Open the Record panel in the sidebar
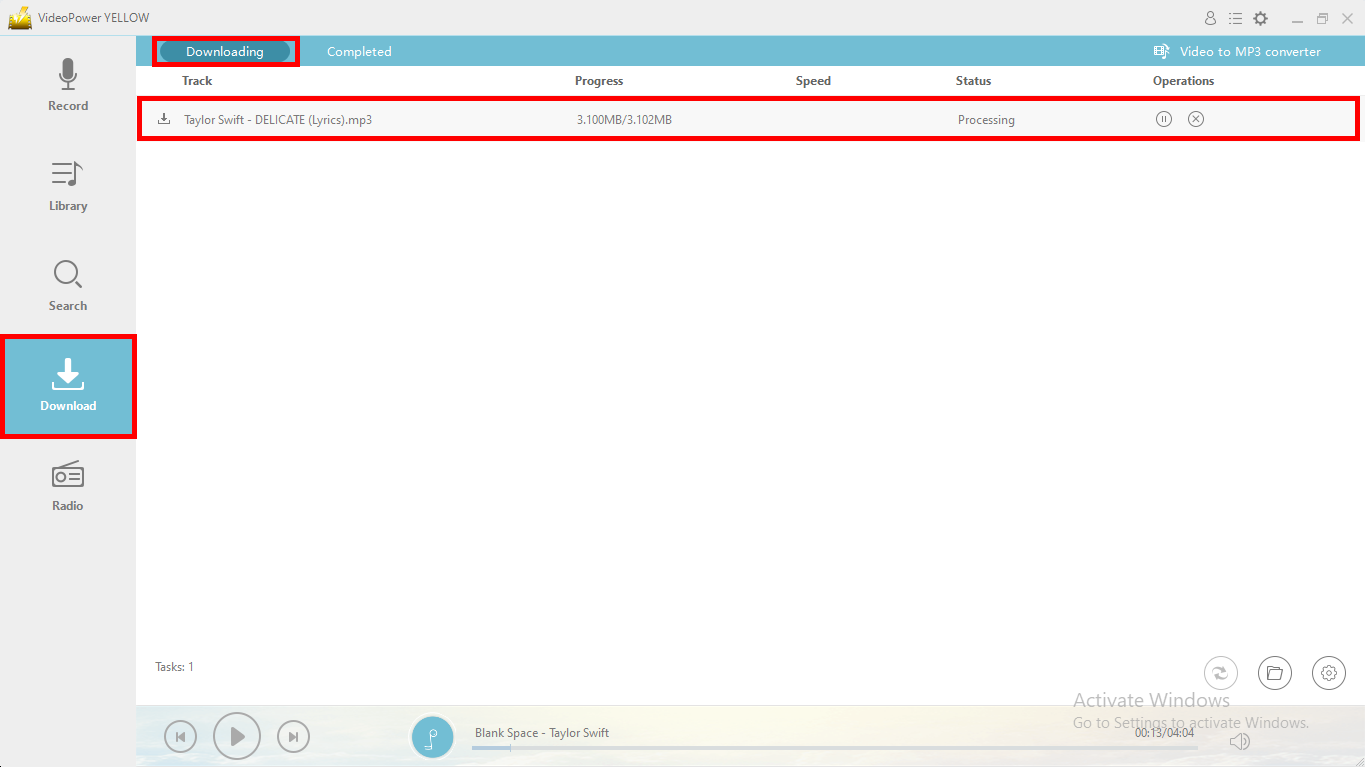1365x767 pixels. coord(67,85)
